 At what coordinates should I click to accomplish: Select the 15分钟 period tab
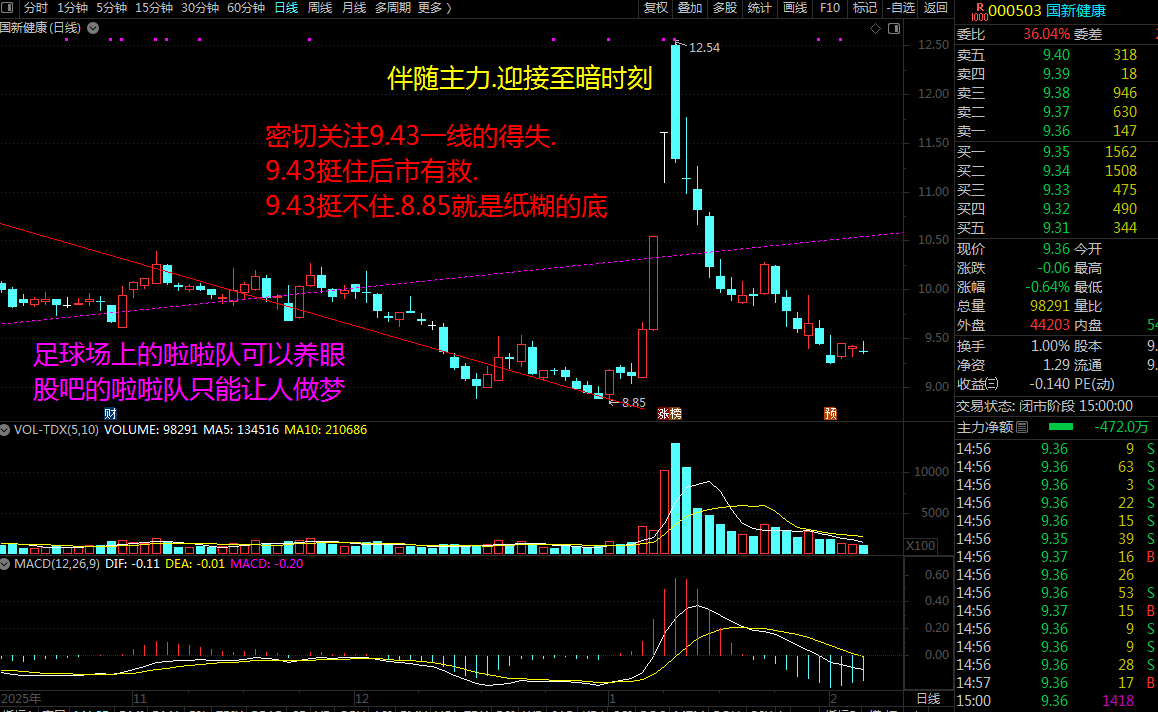point(154,7)
